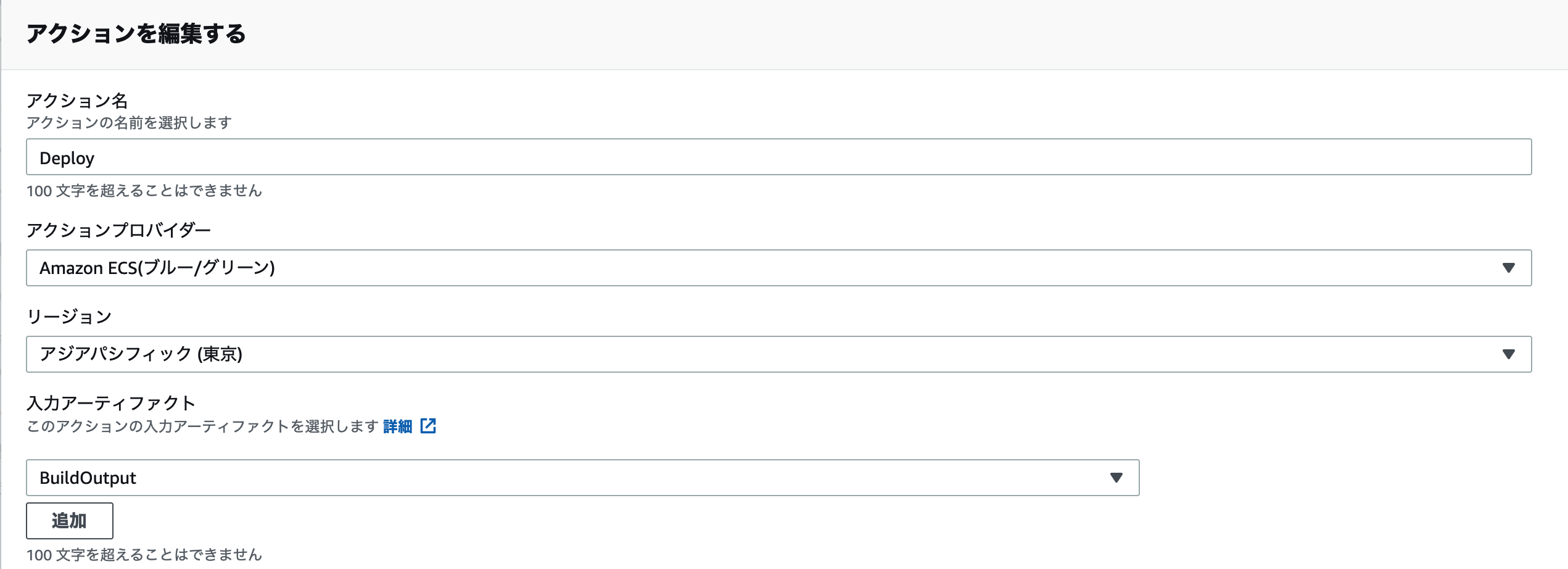The width and height of the screenshot is (1568, 569).
Task: Click the アクションプロバイダー label
Action: (x=118, y=230)
